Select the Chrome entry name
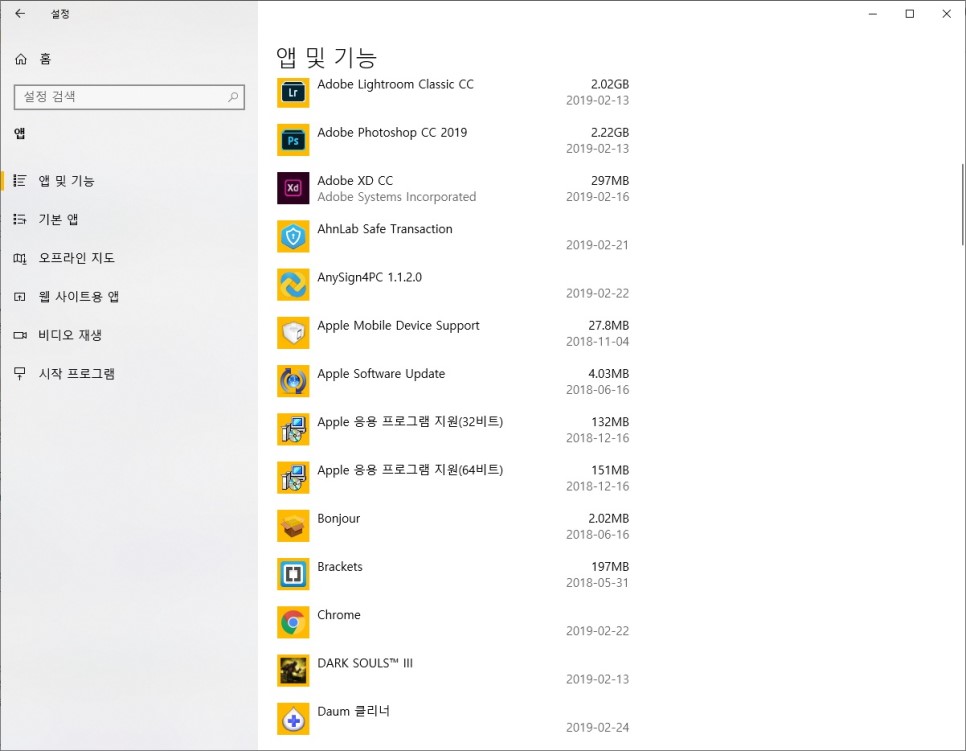 tap(339, 615)
